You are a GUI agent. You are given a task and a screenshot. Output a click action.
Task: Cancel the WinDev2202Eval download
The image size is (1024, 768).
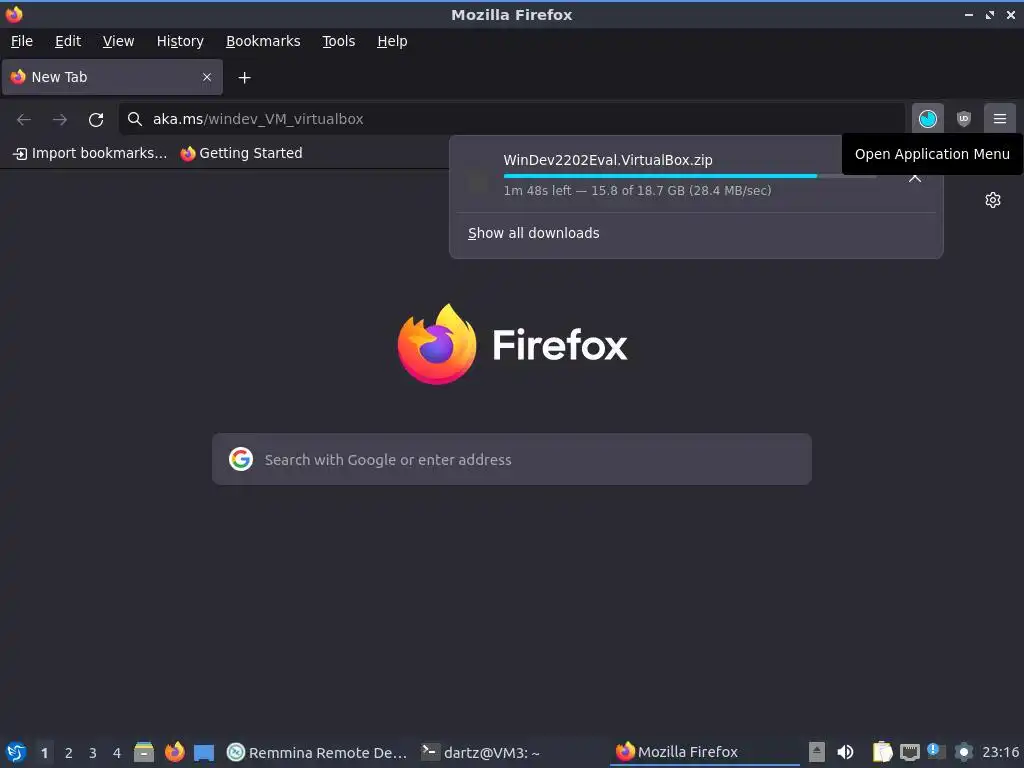(x=915, y=178)
